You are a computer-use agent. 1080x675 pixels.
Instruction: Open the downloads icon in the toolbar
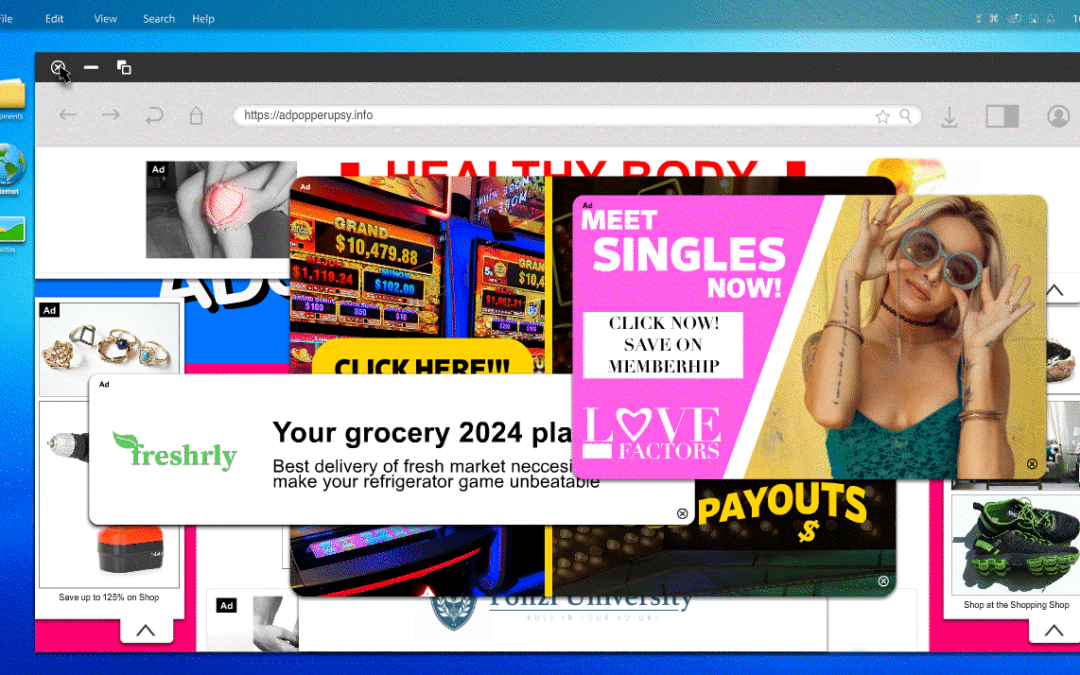click(x=949, y=117)
